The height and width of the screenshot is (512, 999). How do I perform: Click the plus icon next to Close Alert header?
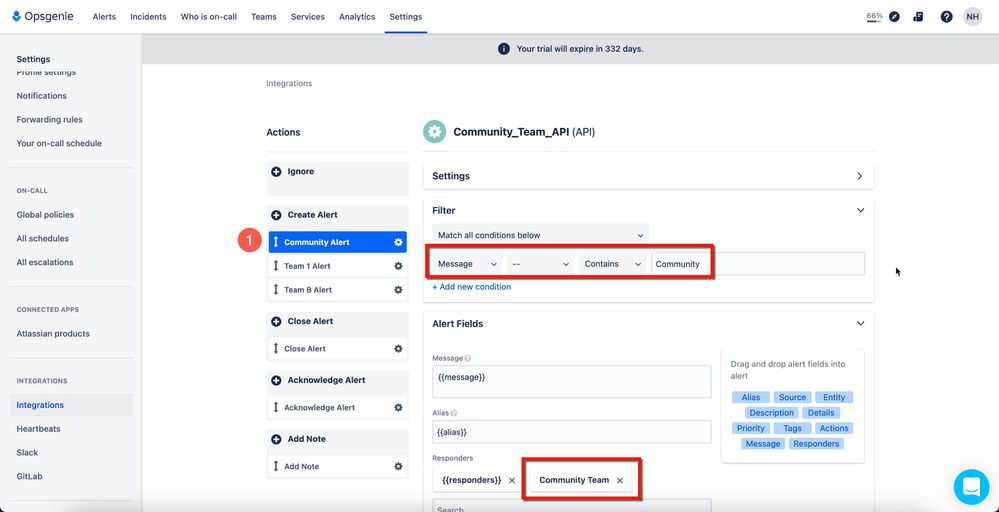[x=277, y=322]
